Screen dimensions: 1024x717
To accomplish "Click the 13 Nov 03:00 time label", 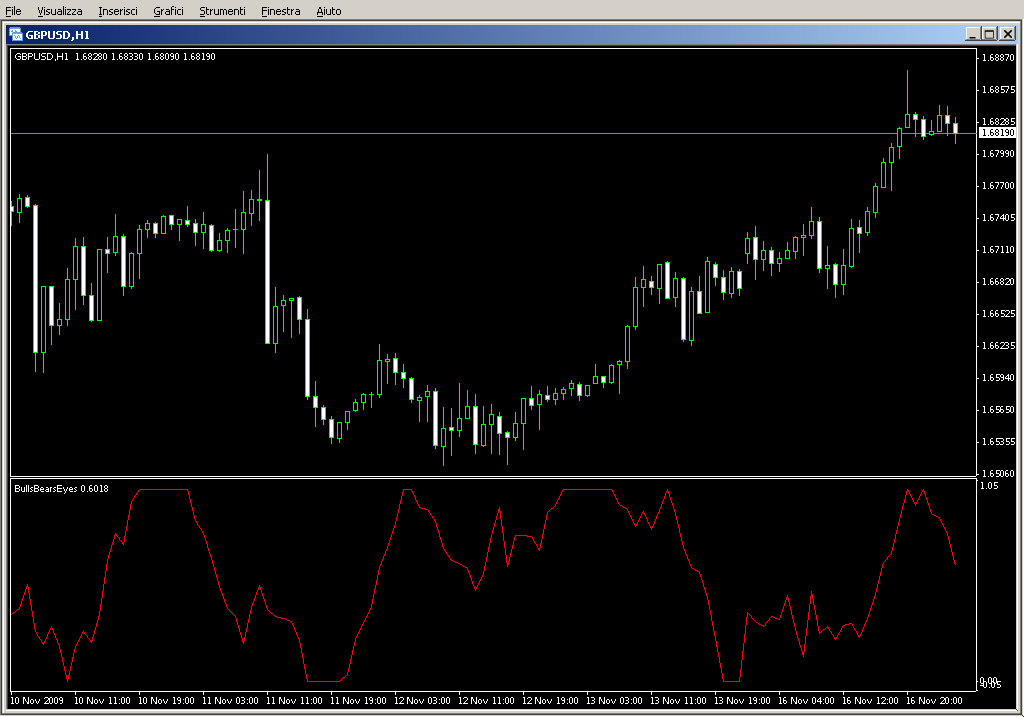I will [x=615, y=701].
